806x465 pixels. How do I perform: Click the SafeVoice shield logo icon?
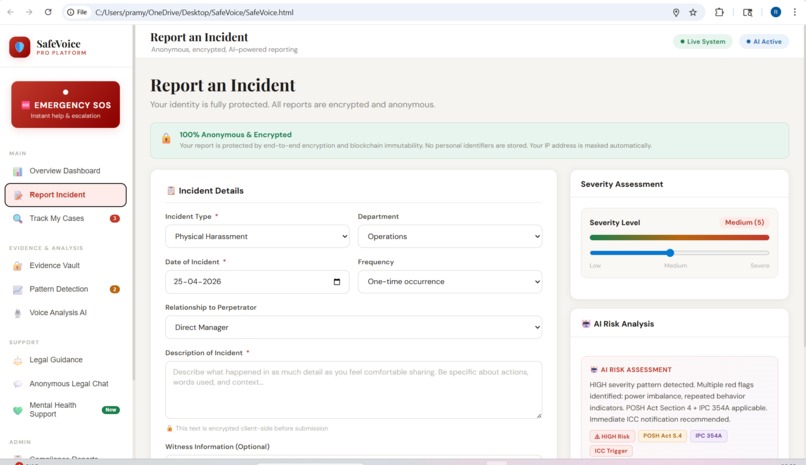20,47
